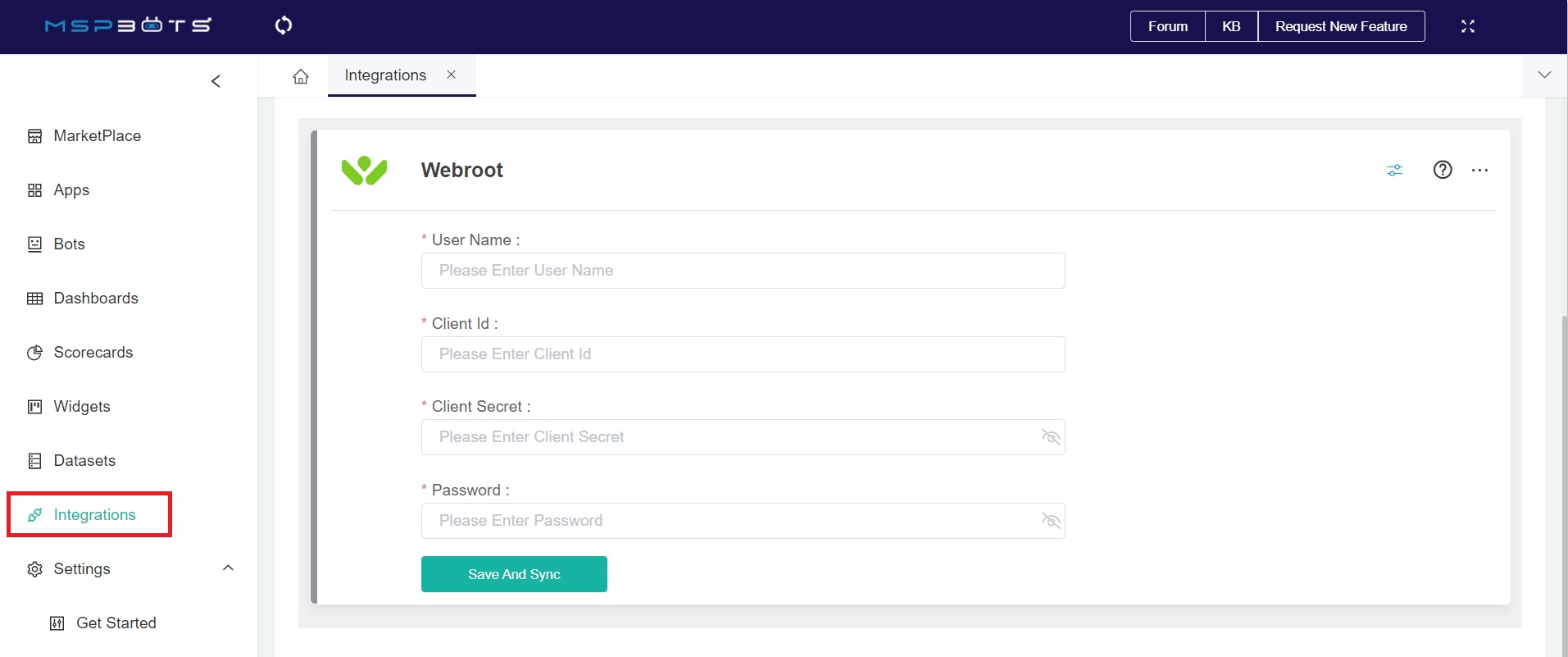
Task: Navigate to Dashboards
Action: pos(95,298)
